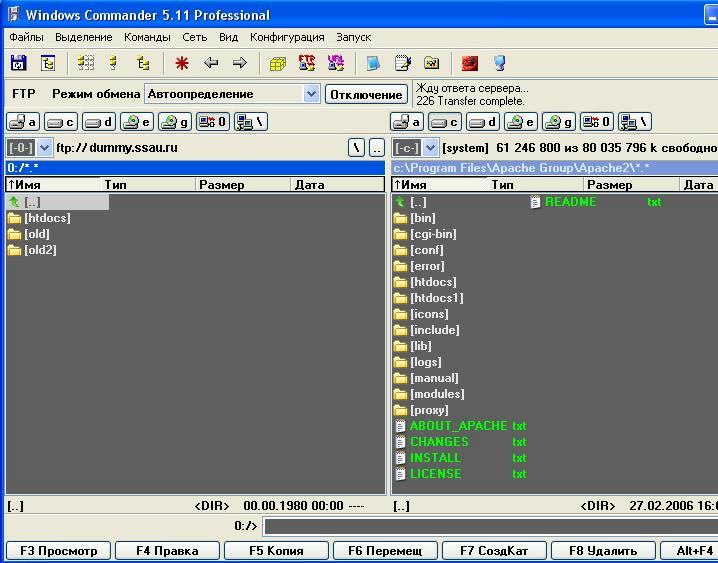This screenshot has height=563, width=718.
Task: Select the full details view toolbar icon
Action: [x=113, y=63]
